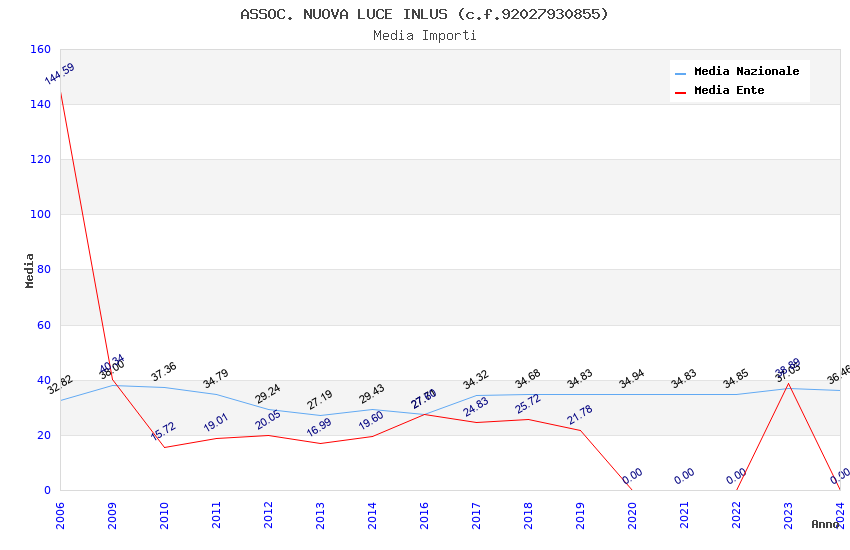850x550 pixels.
Task: Click the 0.00 label above year 2021
Action: coord(684,476)
